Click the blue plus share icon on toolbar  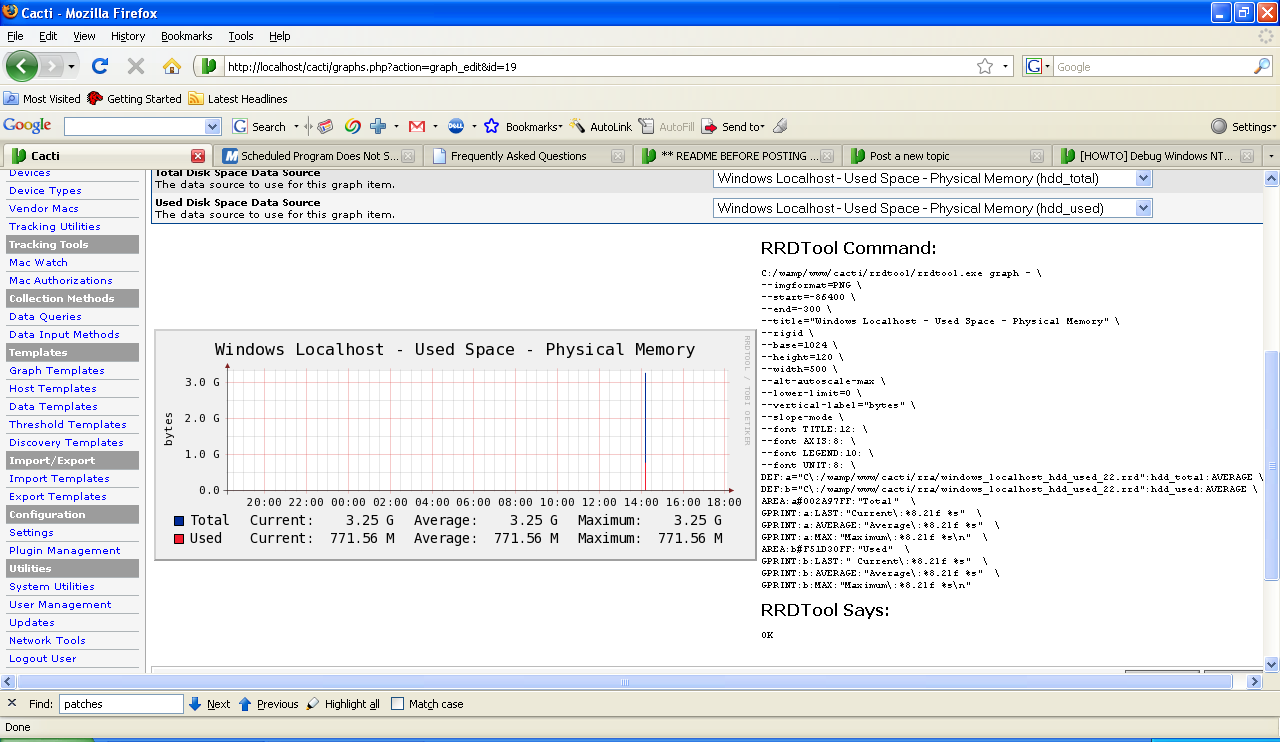pos(378,126)
